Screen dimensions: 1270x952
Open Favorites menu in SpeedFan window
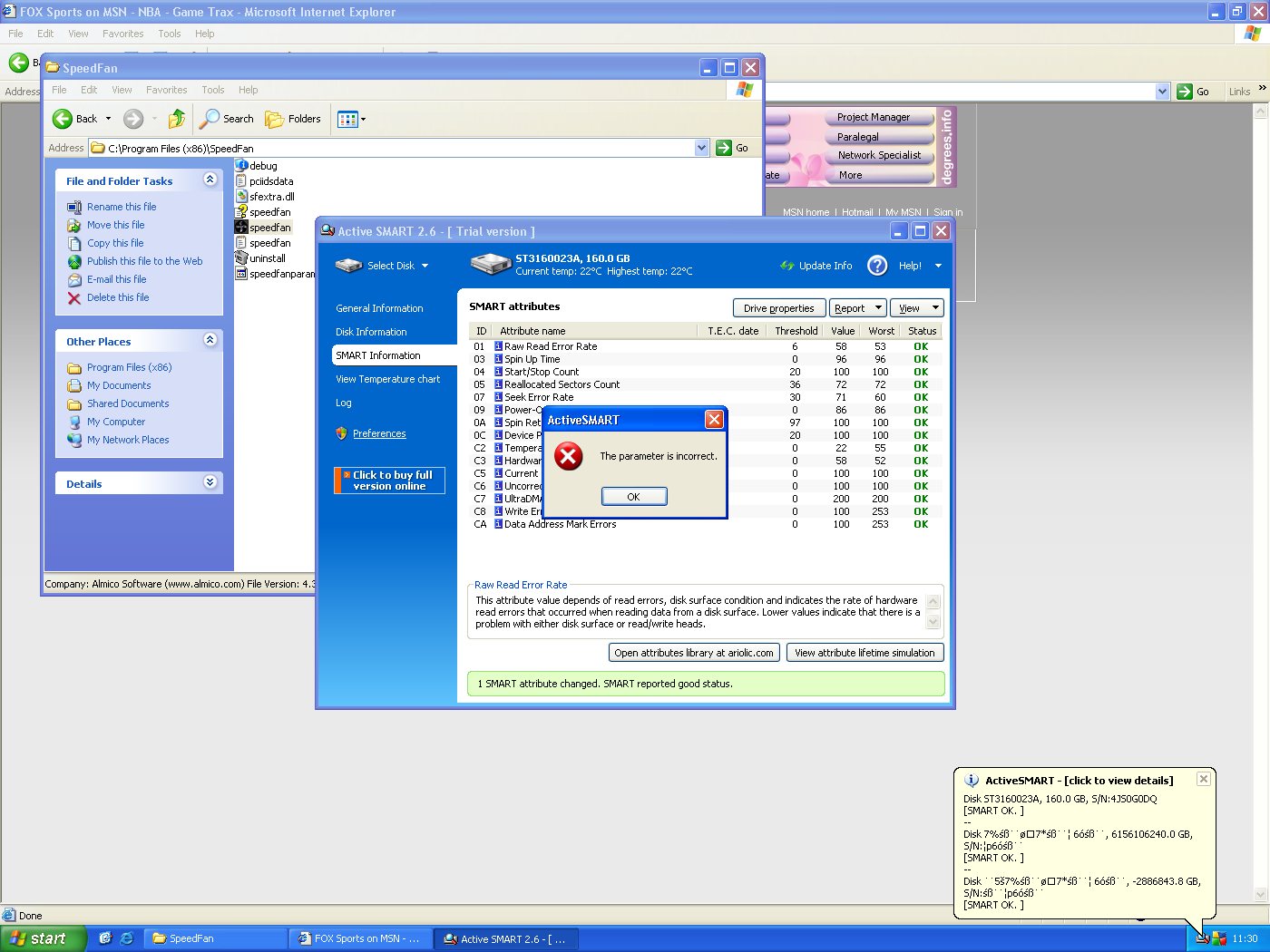pos(166,90)
